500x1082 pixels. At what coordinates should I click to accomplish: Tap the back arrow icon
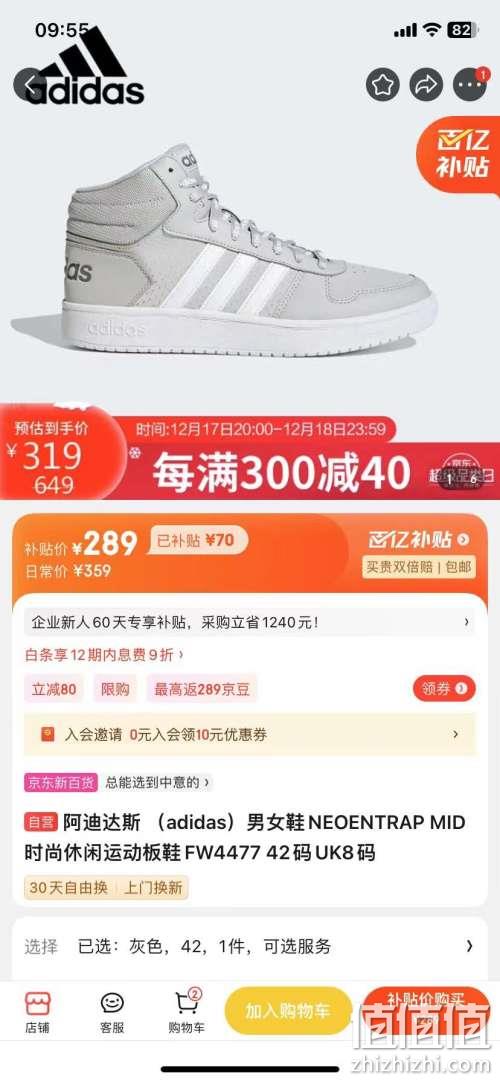[x=30, y=85]
